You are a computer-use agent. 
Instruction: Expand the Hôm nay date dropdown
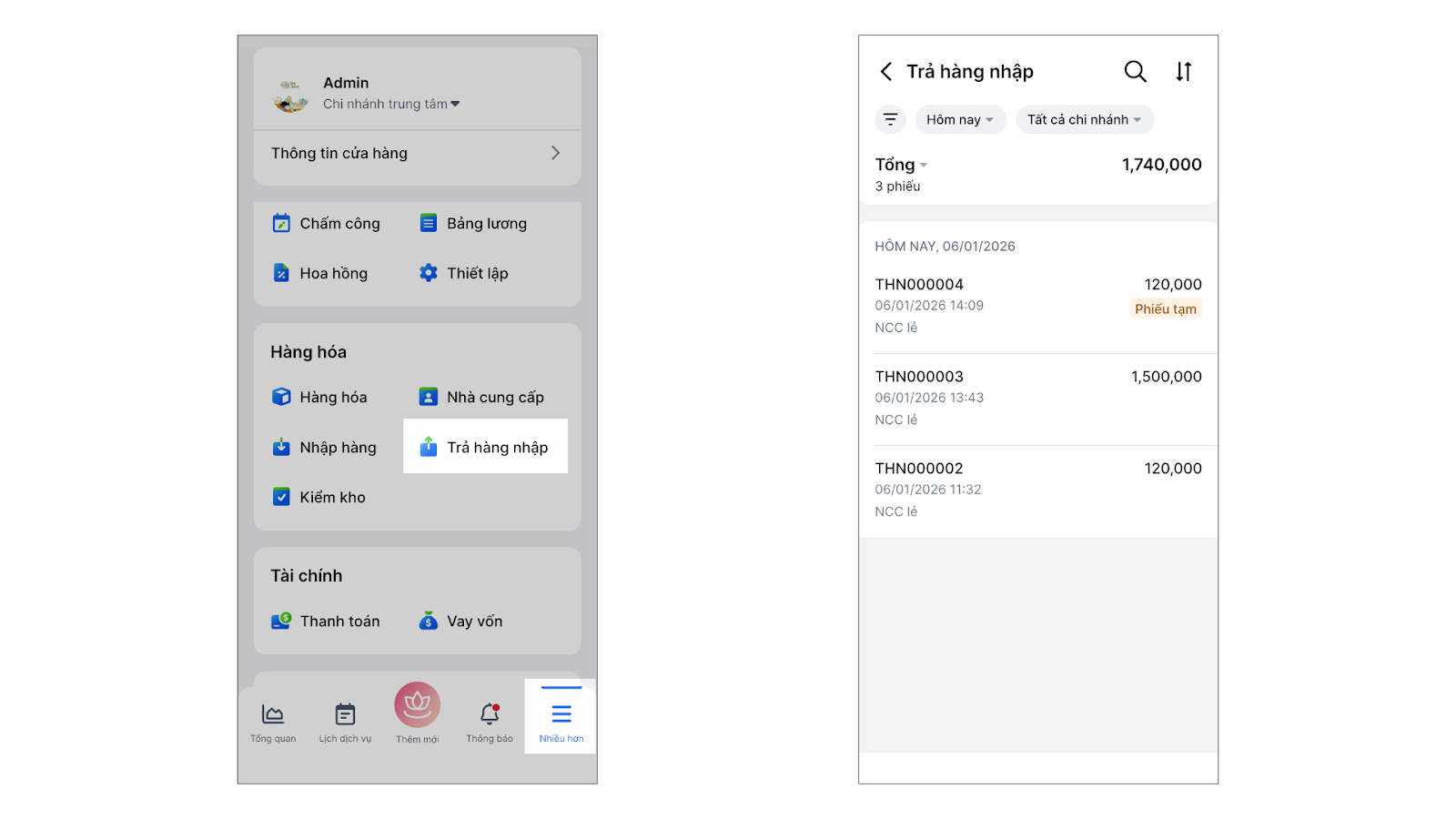coord(960,119)
